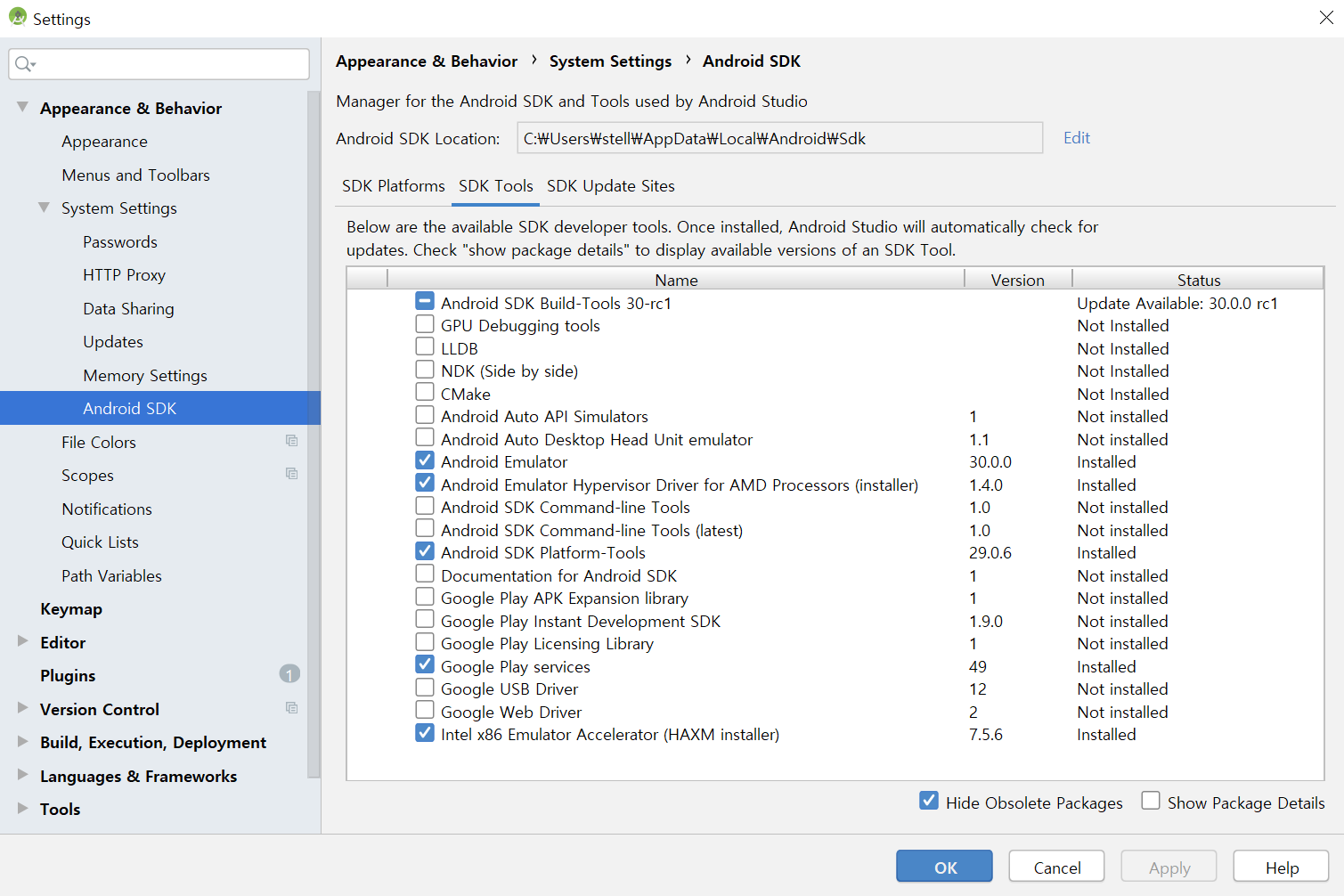Click the Android SDK Location path field
This screenshot has width=1344, height=896.
point(780,138)
